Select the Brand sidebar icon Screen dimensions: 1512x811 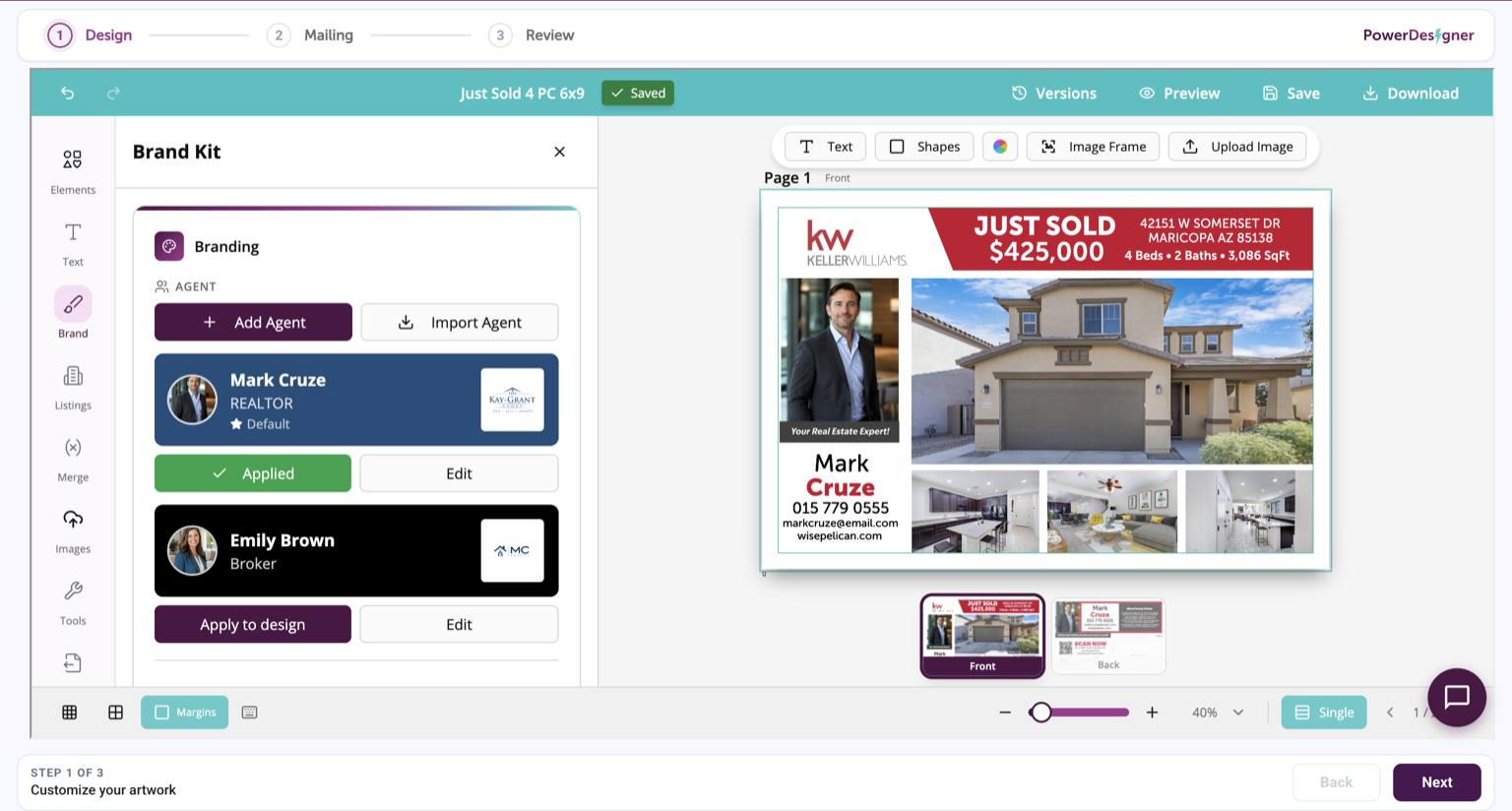[73, 314]
